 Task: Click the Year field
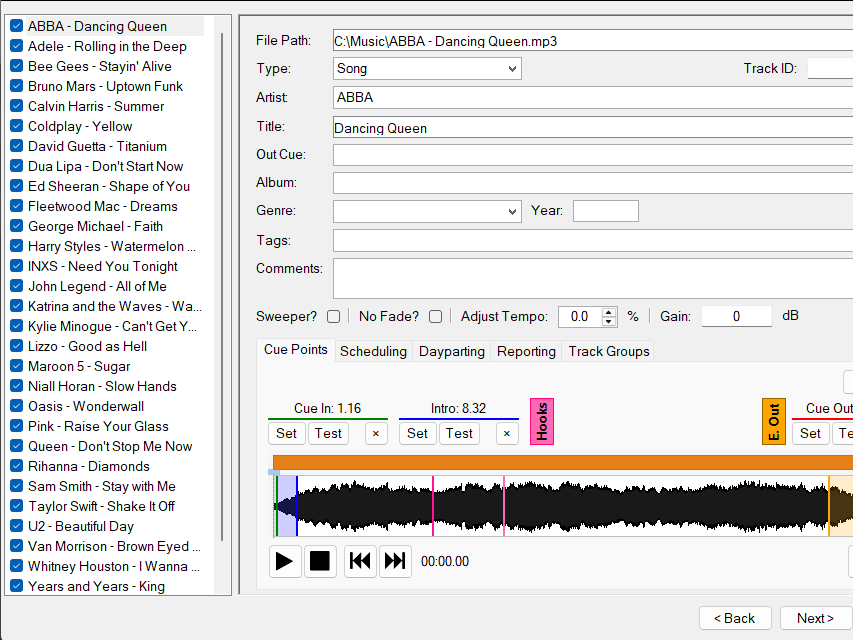pos(605,211)
